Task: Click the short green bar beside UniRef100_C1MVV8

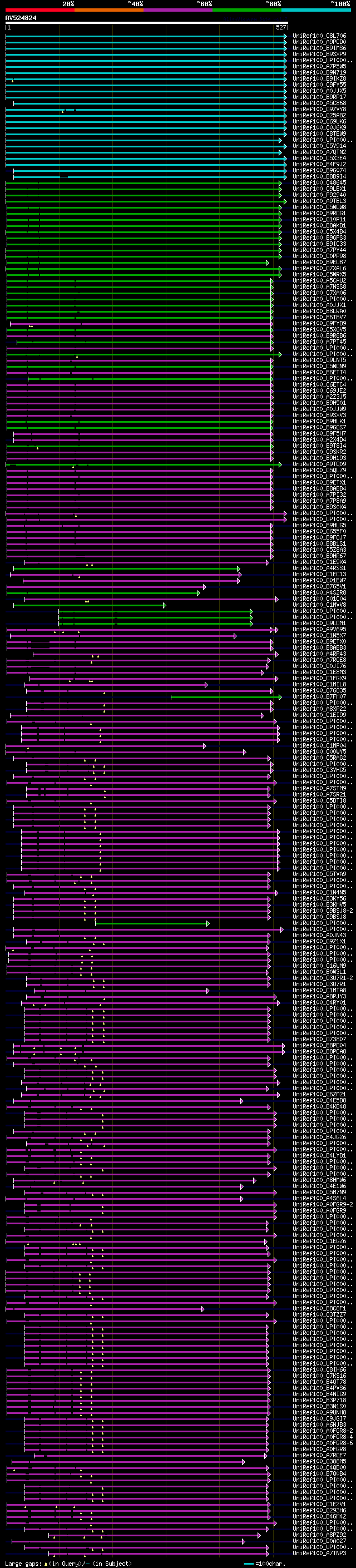Action: 90,605
